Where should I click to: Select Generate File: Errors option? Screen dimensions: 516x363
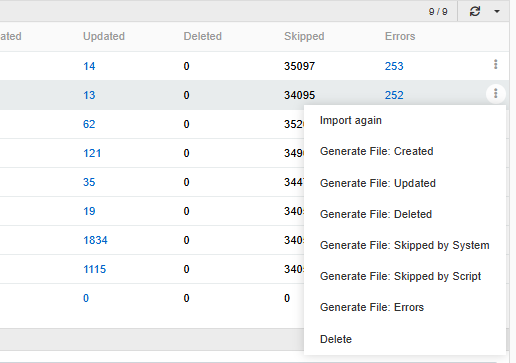pyautogui.click(x=372, y=307)
